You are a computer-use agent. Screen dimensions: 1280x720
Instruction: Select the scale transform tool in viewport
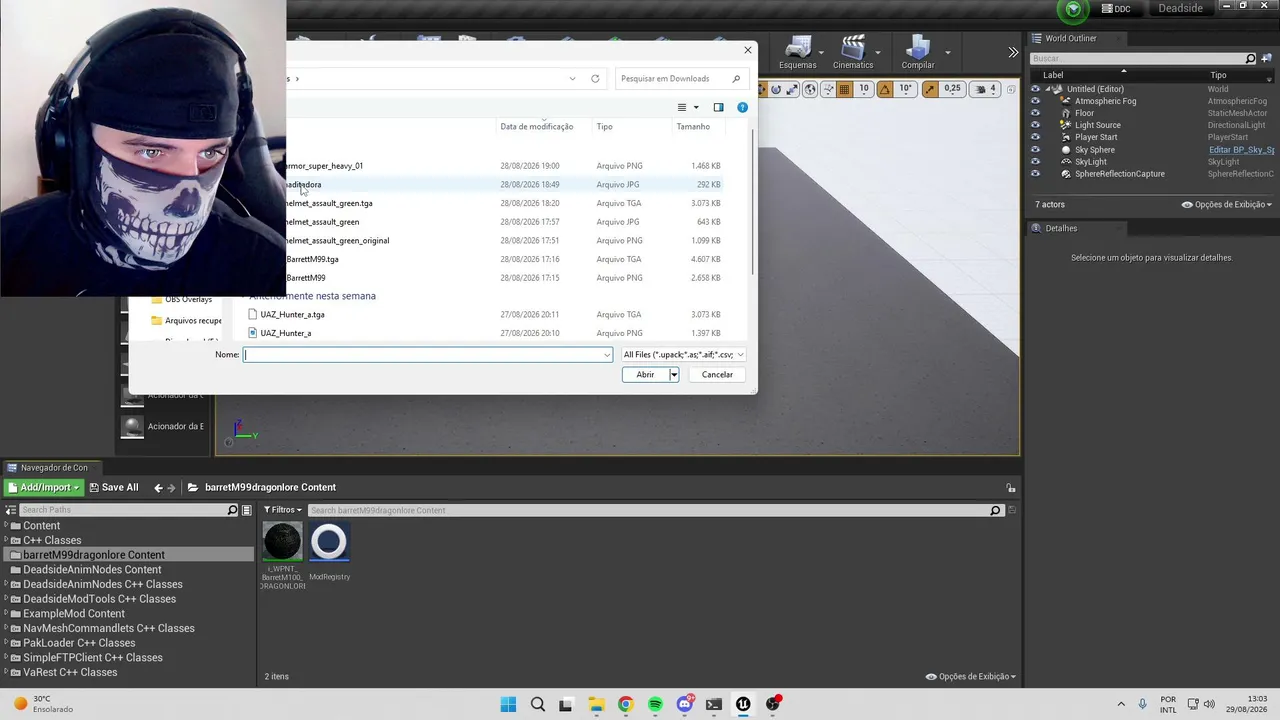coord(792,89)
